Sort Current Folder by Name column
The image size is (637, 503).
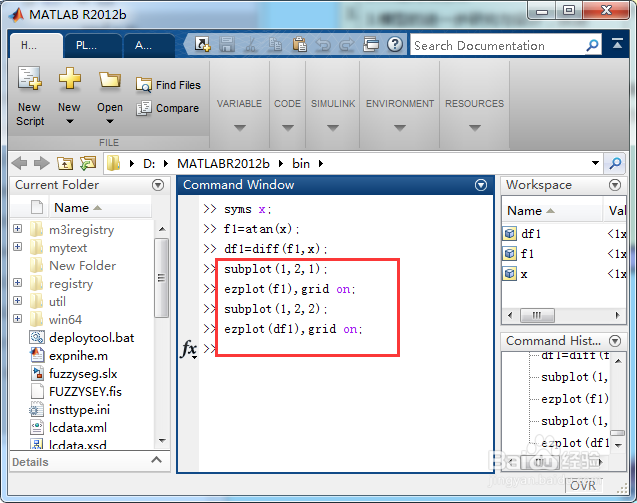100,208
